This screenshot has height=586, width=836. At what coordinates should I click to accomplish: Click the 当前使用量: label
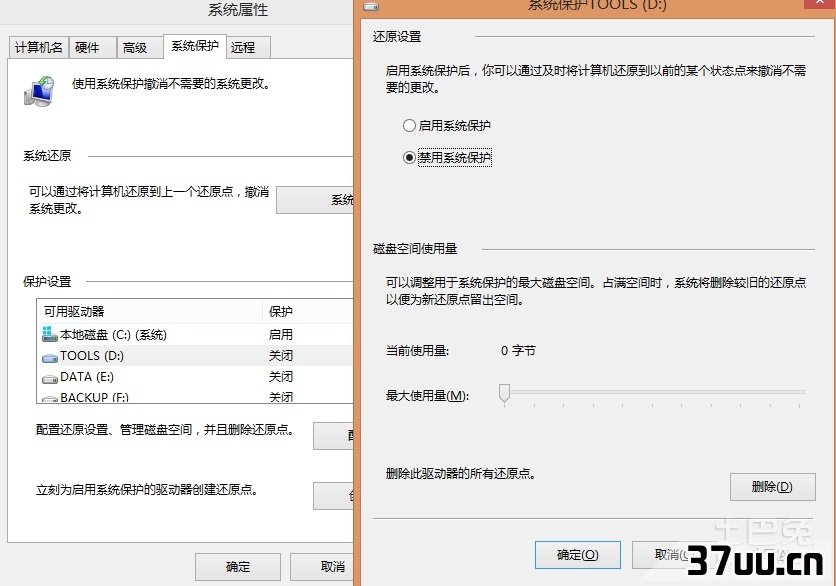tap(417, 351)
